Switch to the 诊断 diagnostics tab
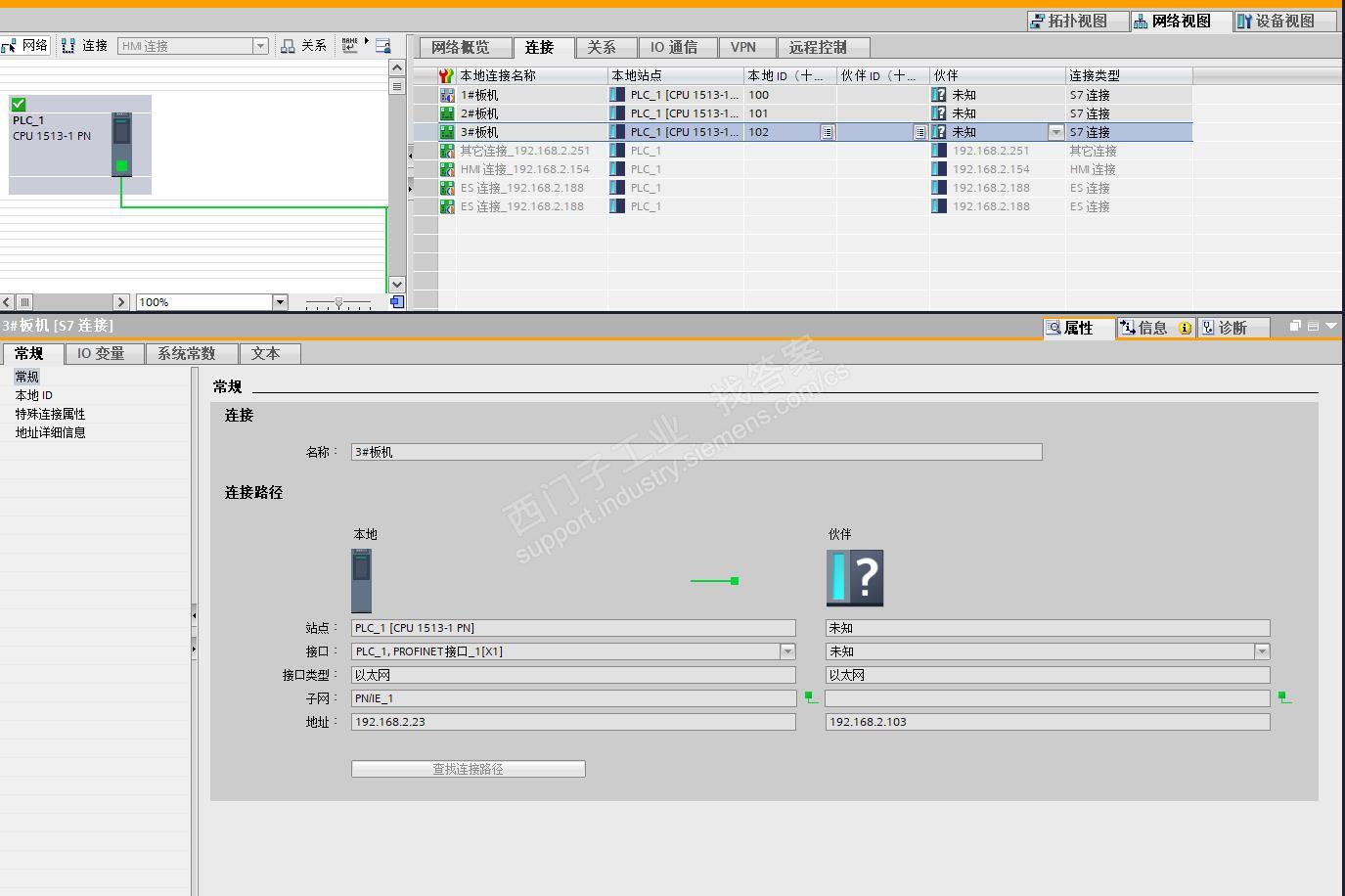Image resolution: width=1345 pixels, height=896 pixels. click(1233, 328)
